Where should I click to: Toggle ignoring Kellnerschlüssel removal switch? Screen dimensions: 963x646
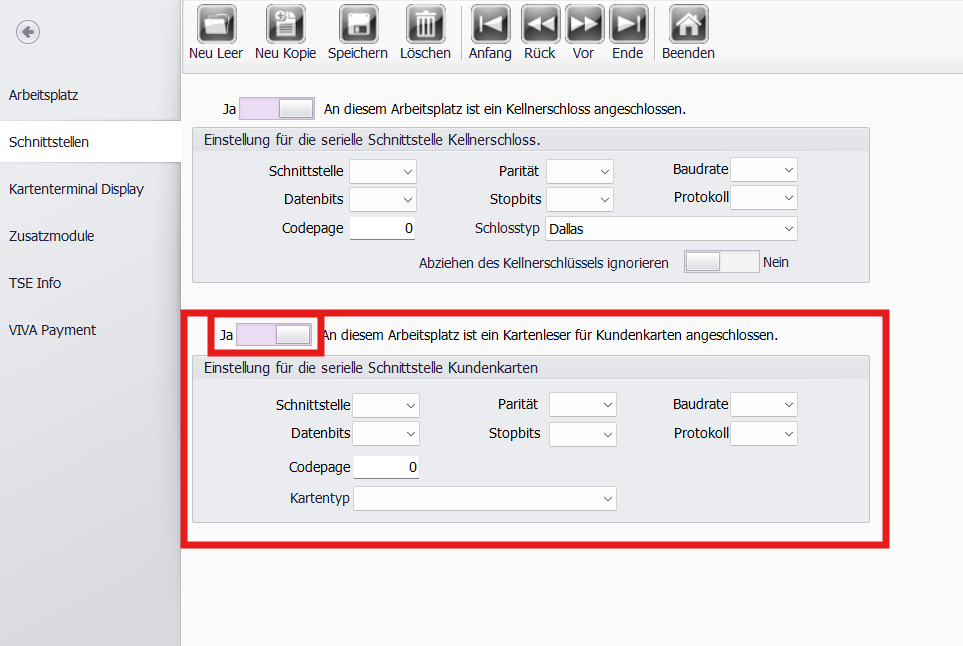721,262
